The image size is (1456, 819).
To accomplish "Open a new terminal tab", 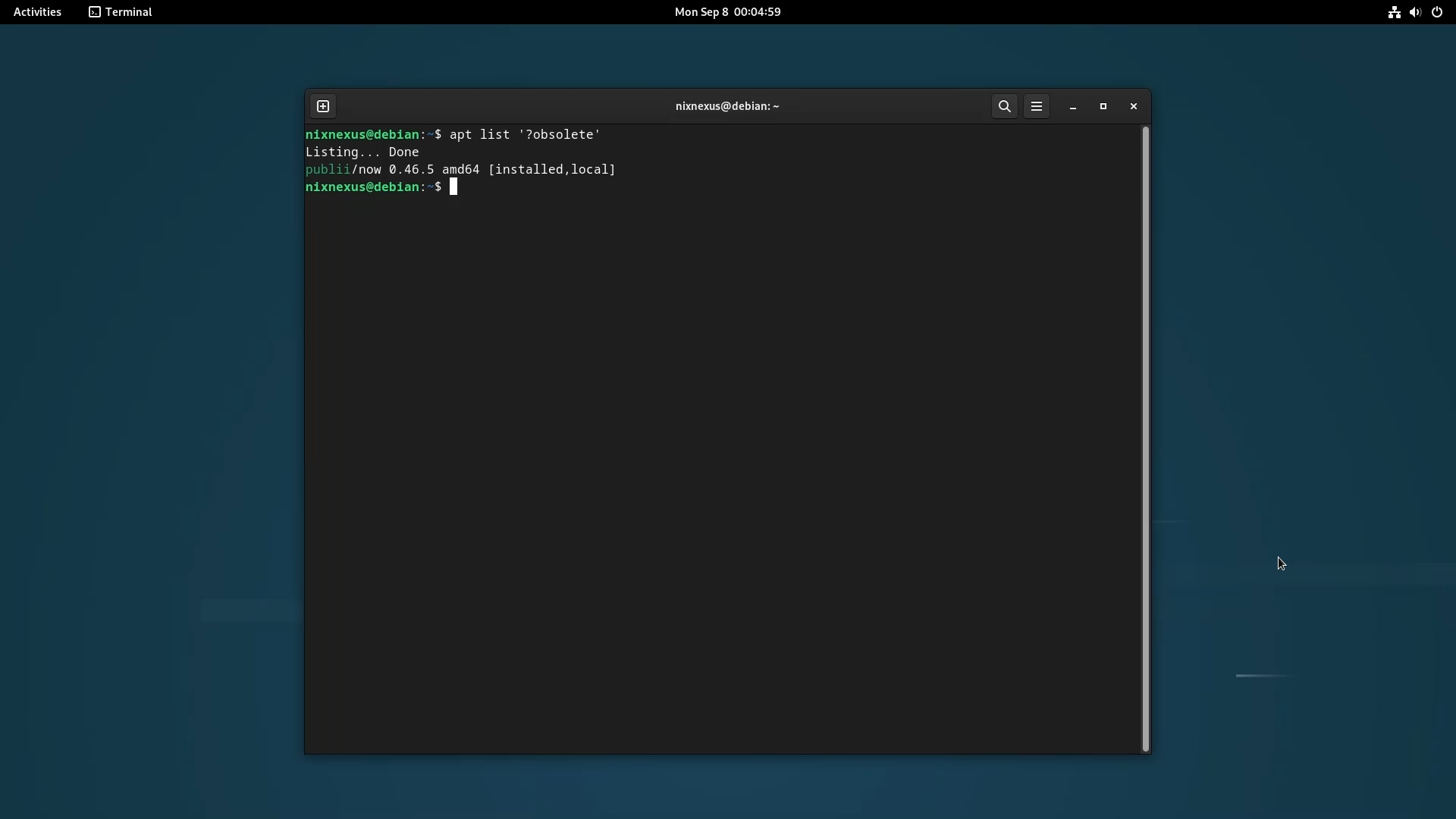I will click(323, 106).
